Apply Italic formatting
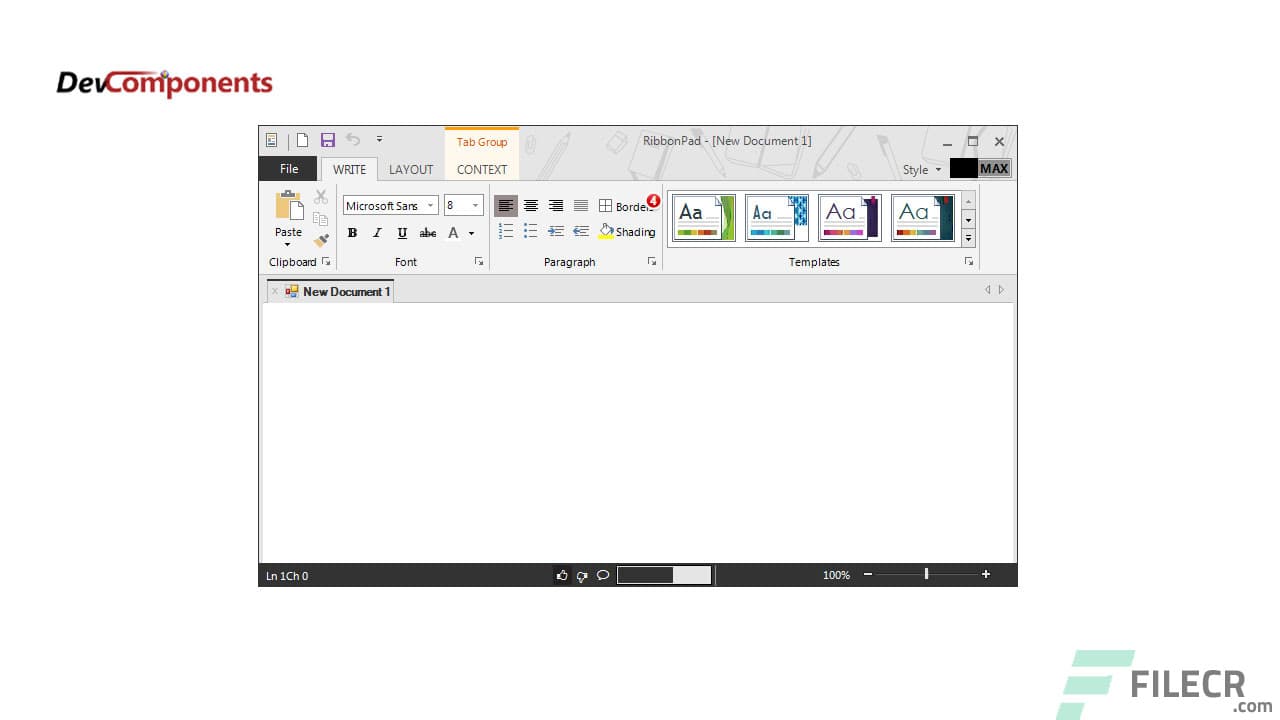 [x=378, y=232]
